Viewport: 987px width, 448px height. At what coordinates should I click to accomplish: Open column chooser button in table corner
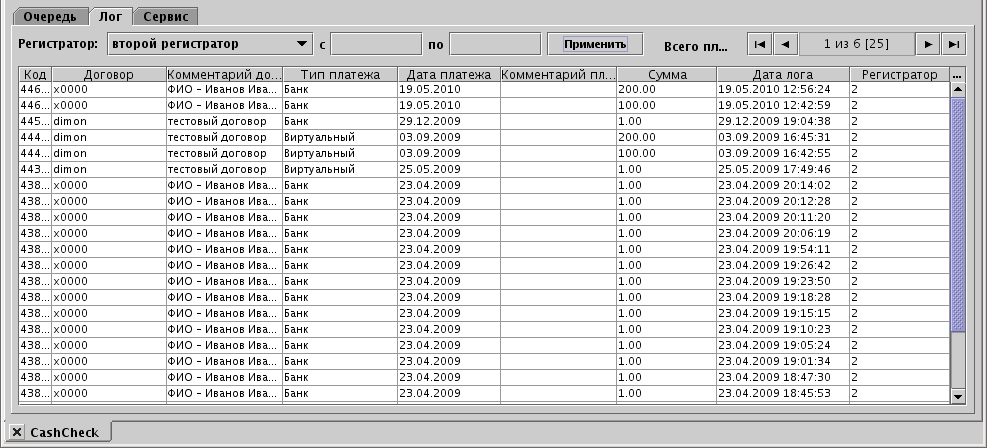(957, 75)
